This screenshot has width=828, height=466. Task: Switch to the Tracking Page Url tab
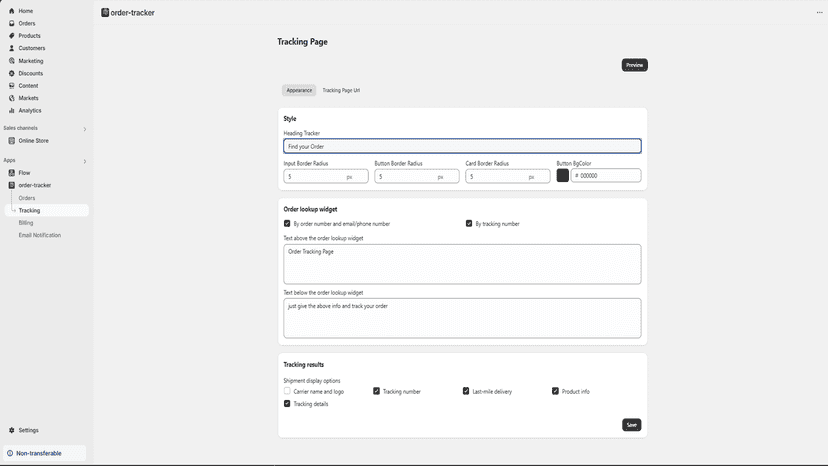341,90
